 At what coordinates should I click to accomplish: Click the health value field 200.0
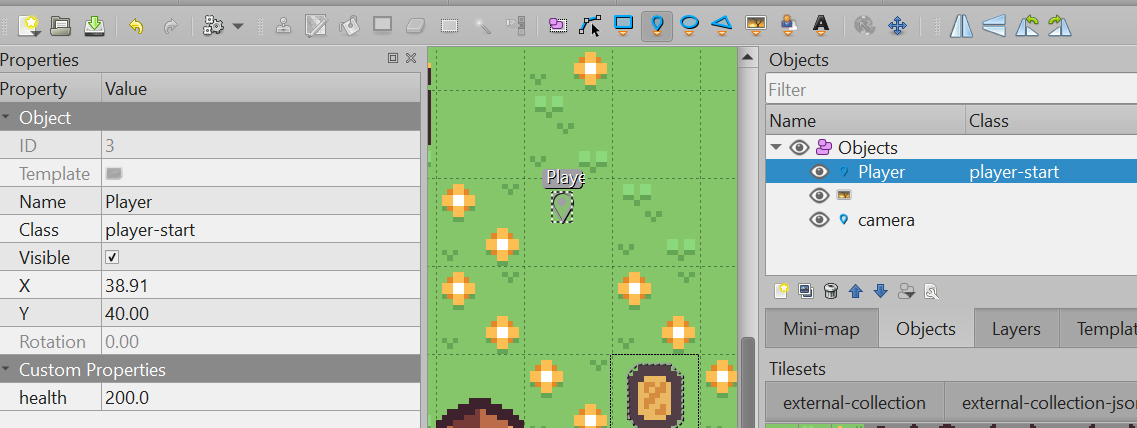point(260,398)
